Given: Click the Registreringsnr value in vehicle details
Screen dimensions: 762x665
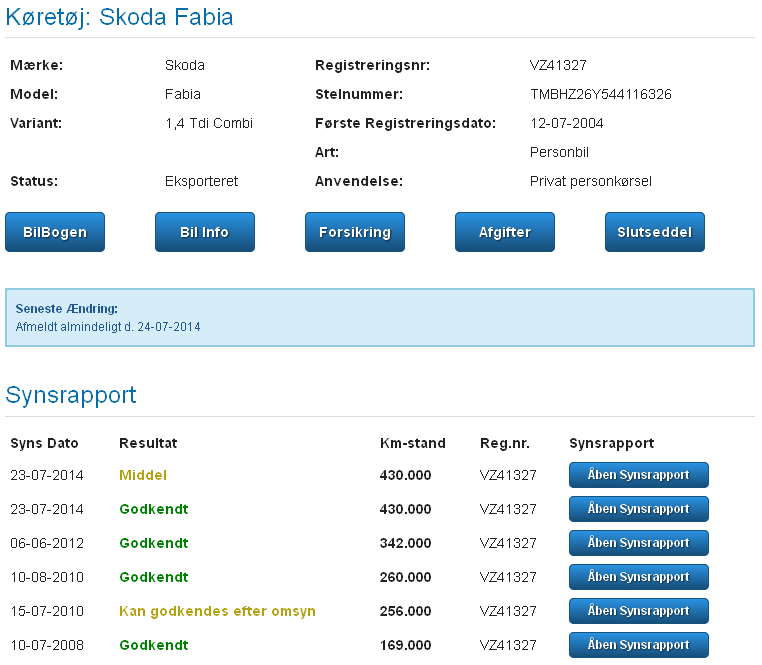Looking at the screenshot, I should click(558, 65).
